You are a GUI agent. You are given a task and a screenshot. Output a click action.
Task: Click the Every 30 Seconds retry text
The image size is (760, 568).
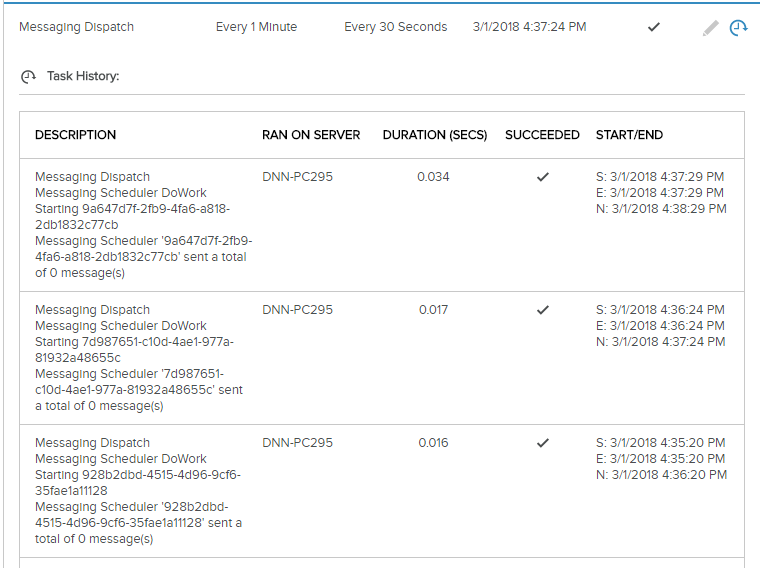point(396,27)
